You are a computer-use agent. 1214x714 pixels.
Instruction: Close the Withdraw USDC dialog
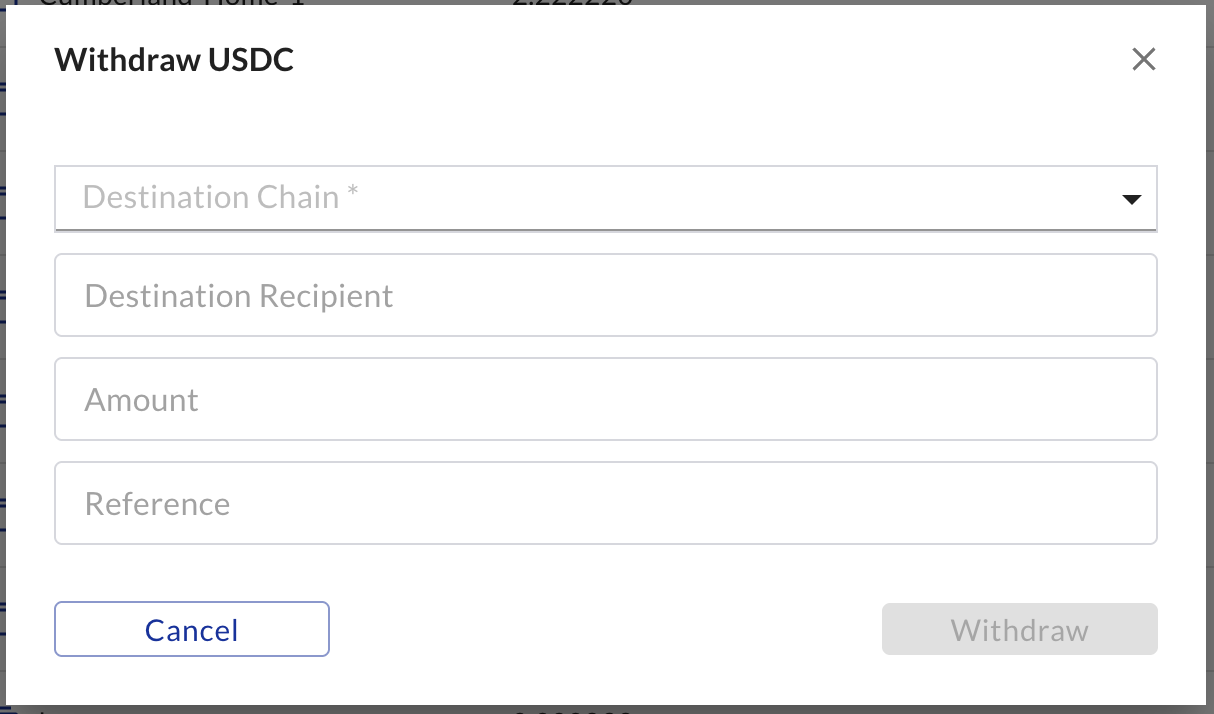pos(1143,60)
